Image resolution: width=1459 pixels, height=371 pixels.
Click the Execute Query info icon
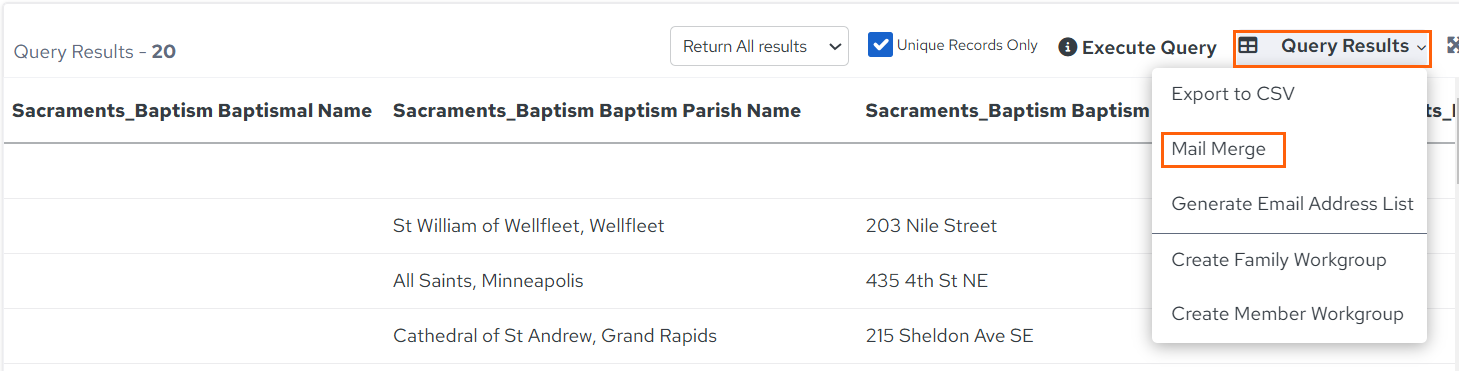click(x=1068, y=47)
